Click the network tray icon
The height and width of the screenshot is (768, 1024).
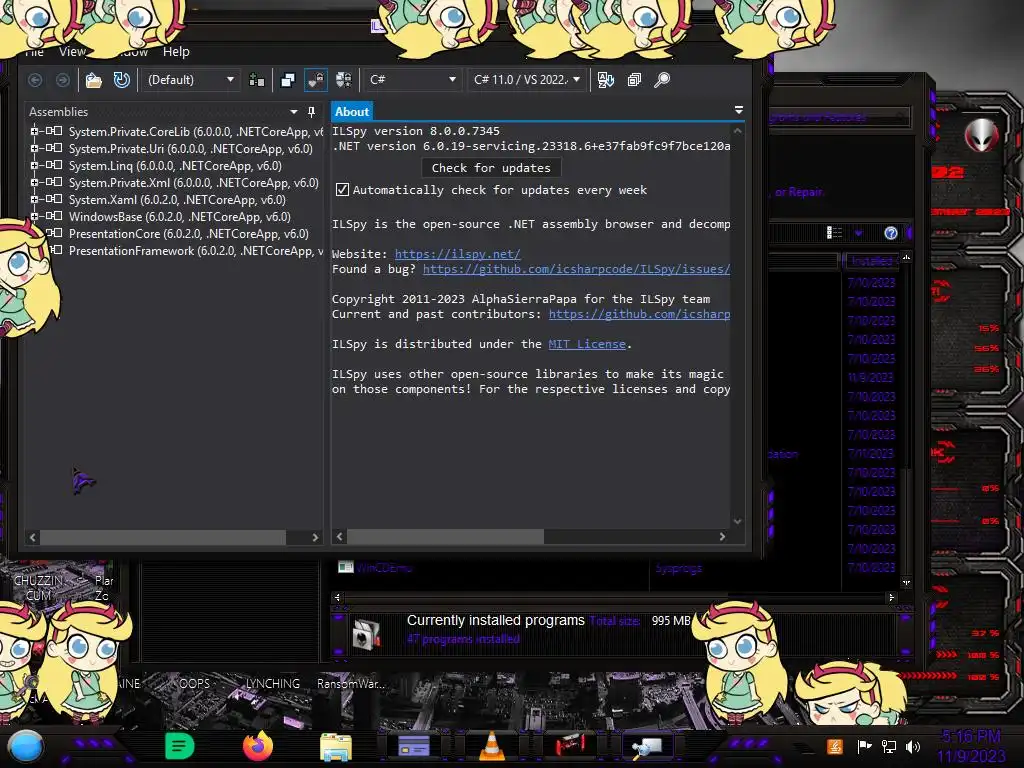click(x=889, y=746)
